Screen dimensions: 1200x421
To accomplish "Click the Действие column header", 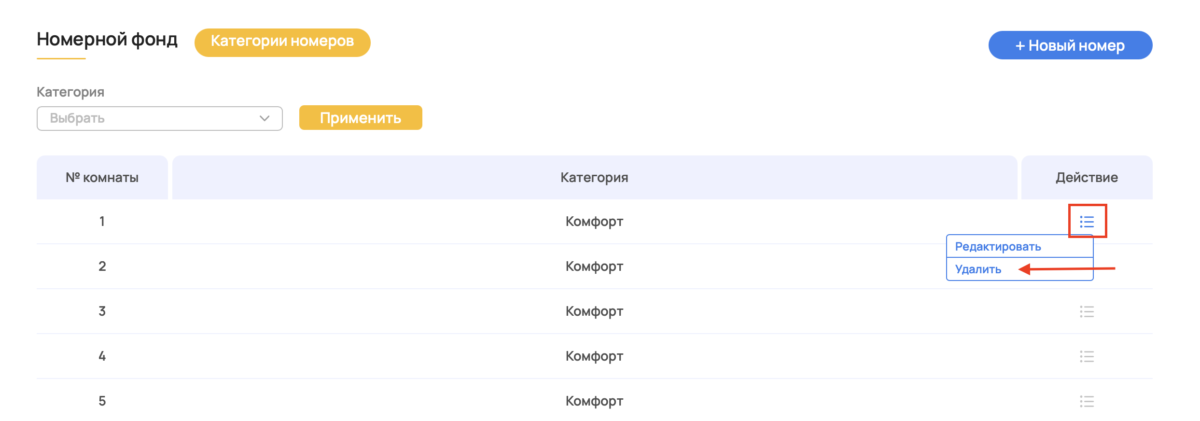I will (x=1086, y=178).
